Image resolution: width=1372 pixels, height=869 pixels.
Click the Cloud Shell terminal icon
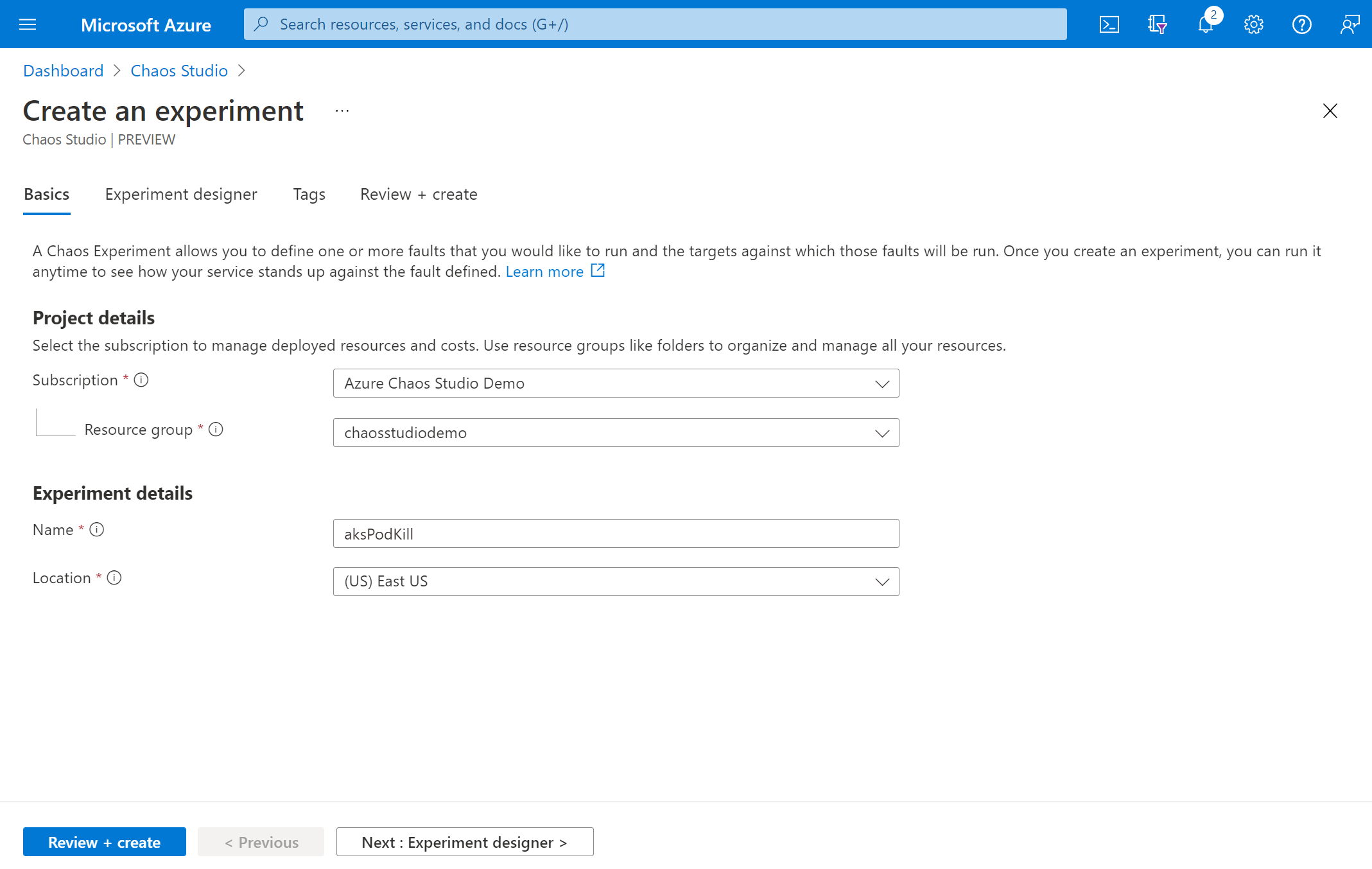pyautogui.click(x=1108, y=23)
